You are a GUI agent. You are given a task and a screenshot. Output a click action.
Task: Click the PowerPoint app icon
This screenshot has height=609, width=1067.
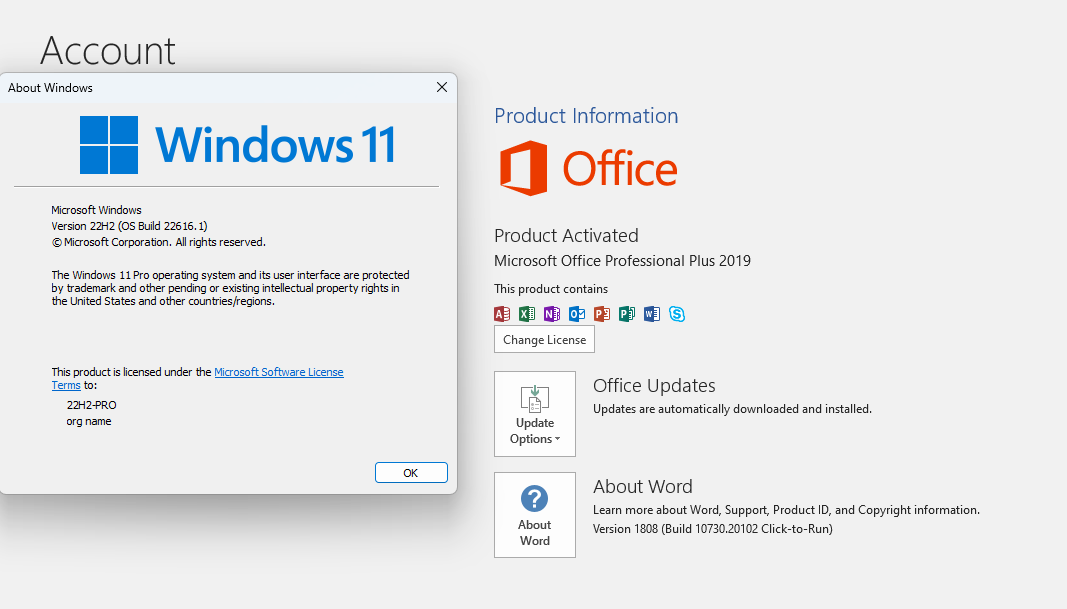coord(602,314)
